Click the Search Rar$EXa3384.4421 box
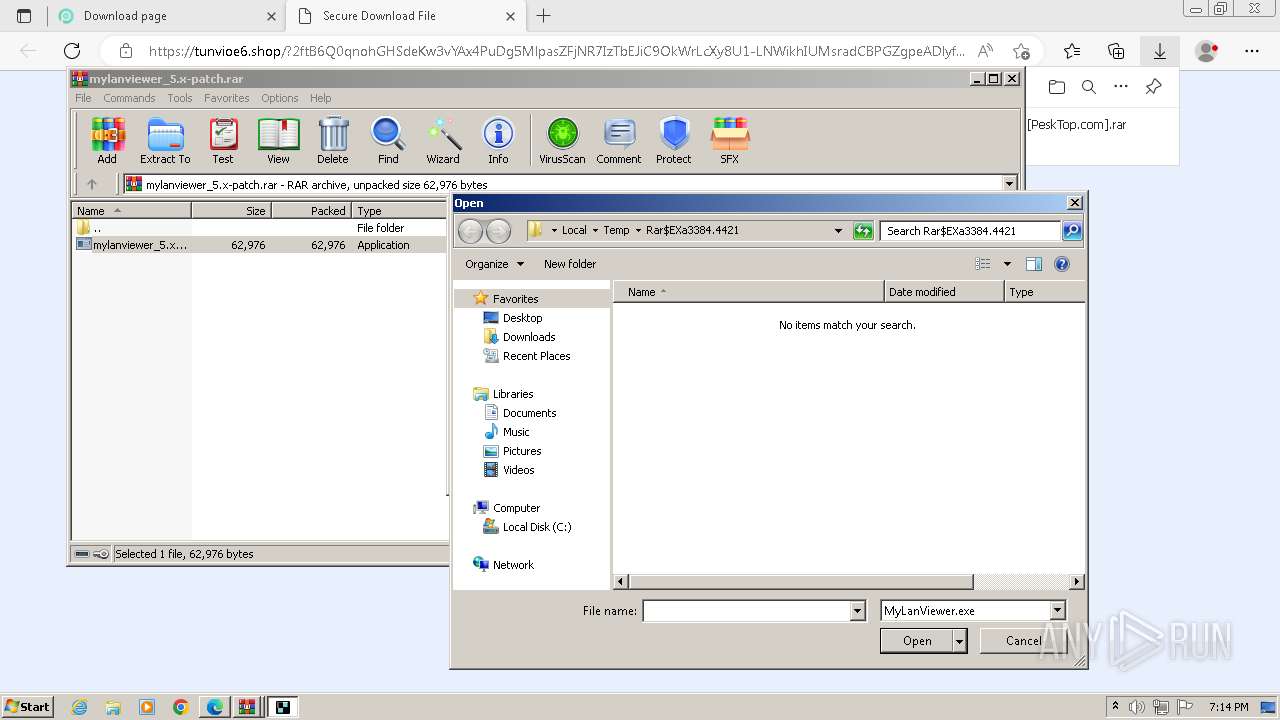Viewport: 1280px width, 720px height. coord(970,231)
